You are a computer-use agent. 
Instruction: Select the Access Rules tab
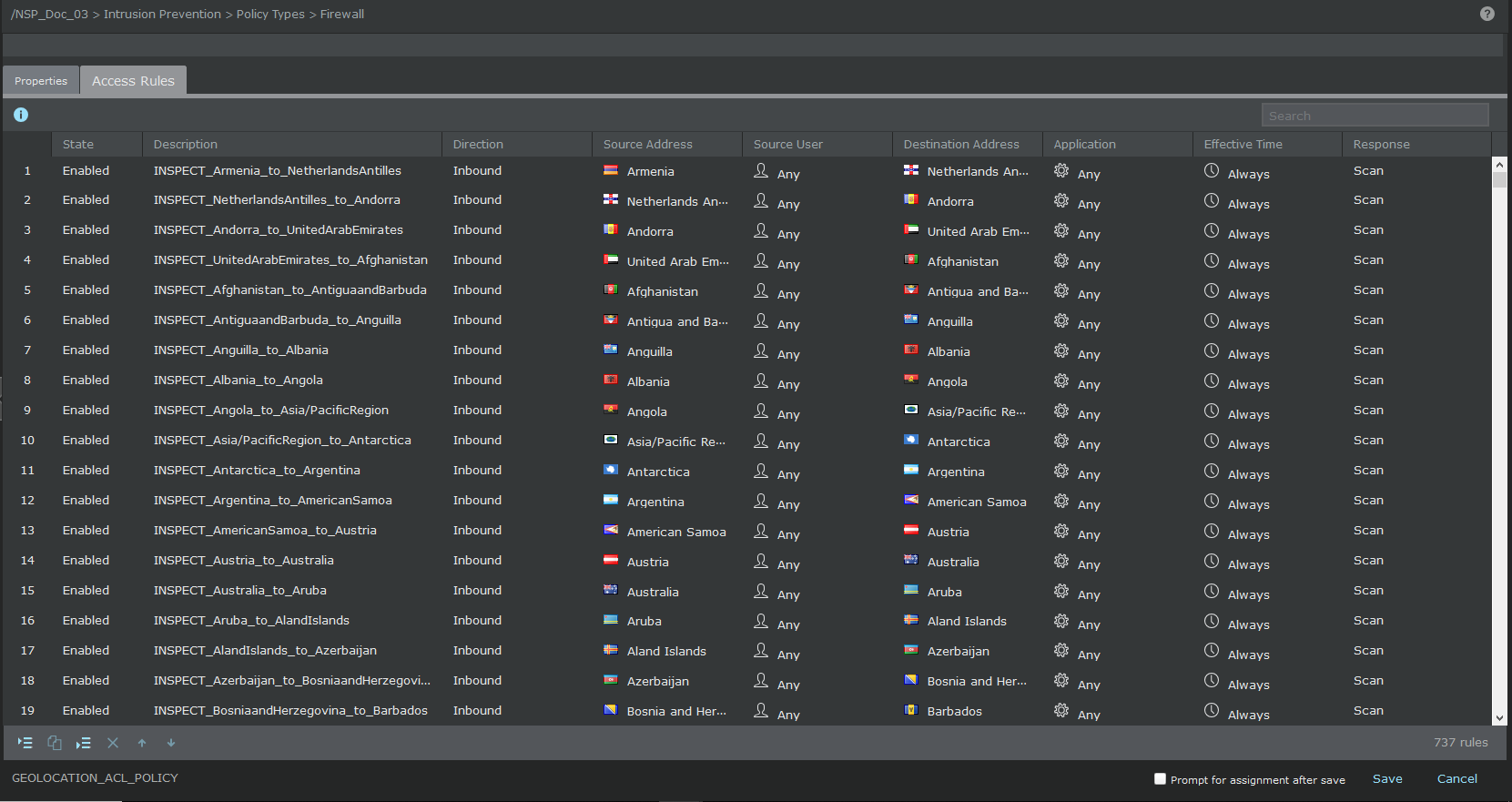click(x=133, y=80)
